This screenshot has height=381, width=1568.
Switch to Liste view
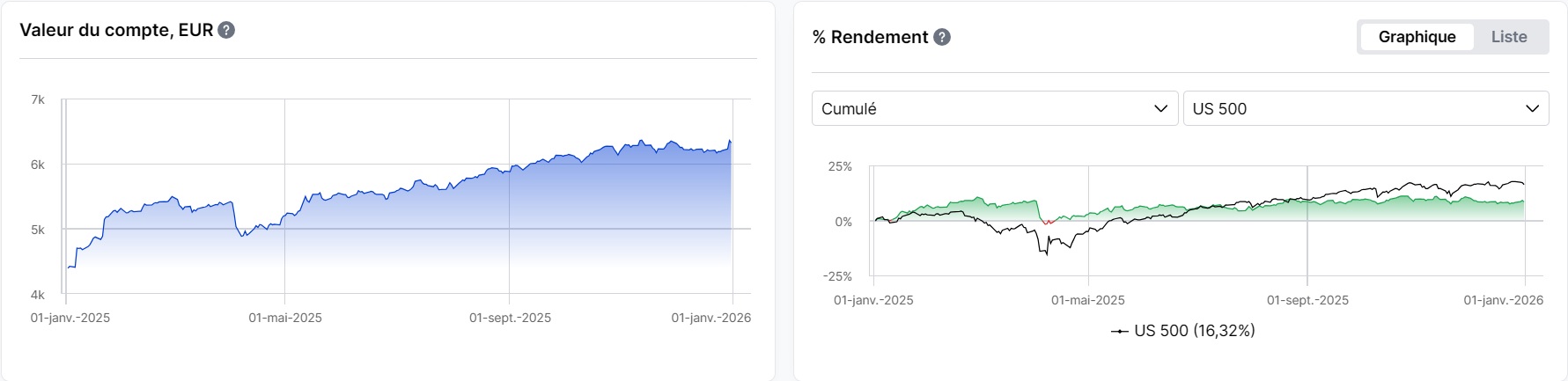coord(1509,37)
